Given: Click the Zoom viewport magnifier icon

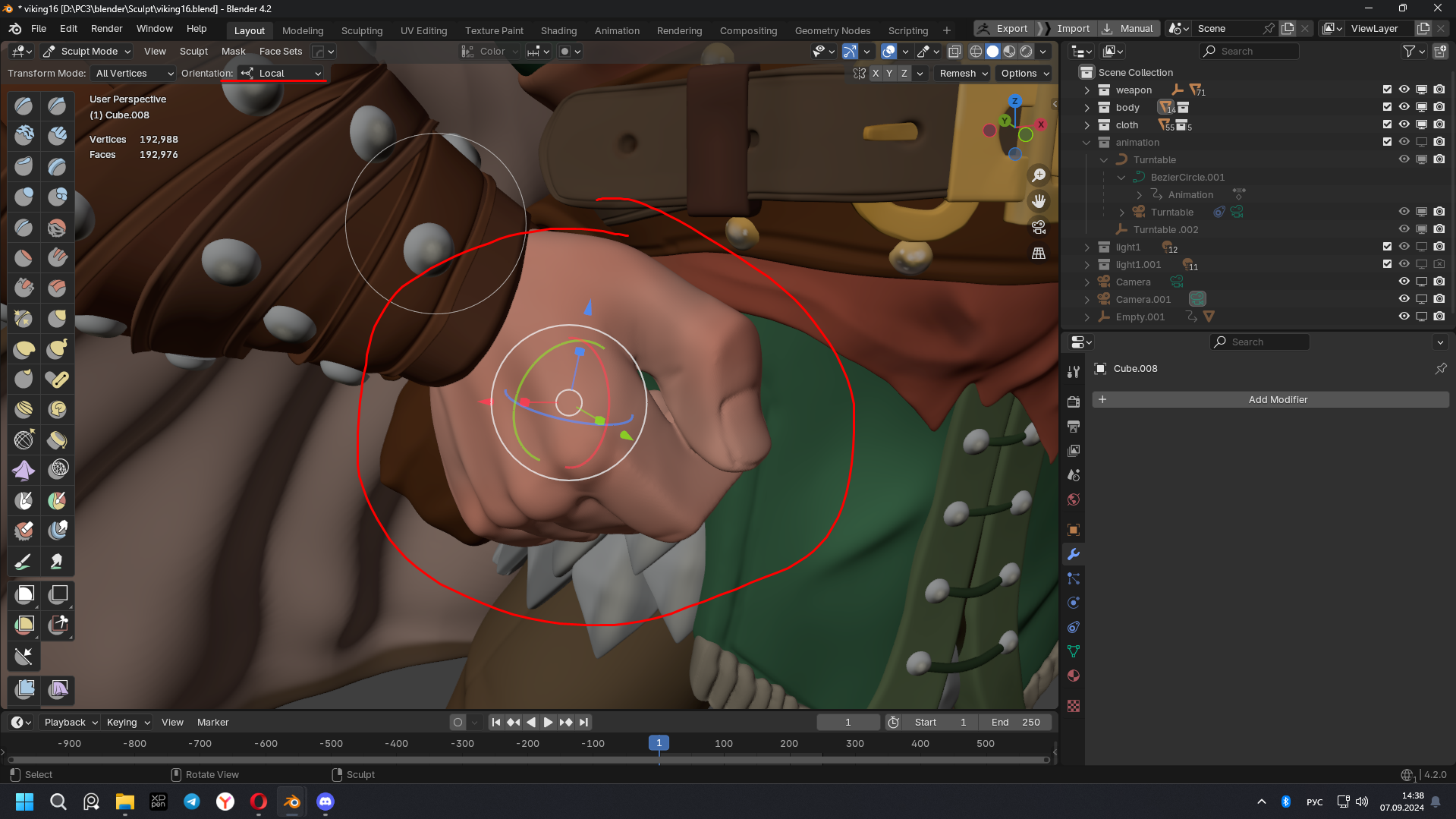Looking at the screenshot, I should coord(1039,175).
